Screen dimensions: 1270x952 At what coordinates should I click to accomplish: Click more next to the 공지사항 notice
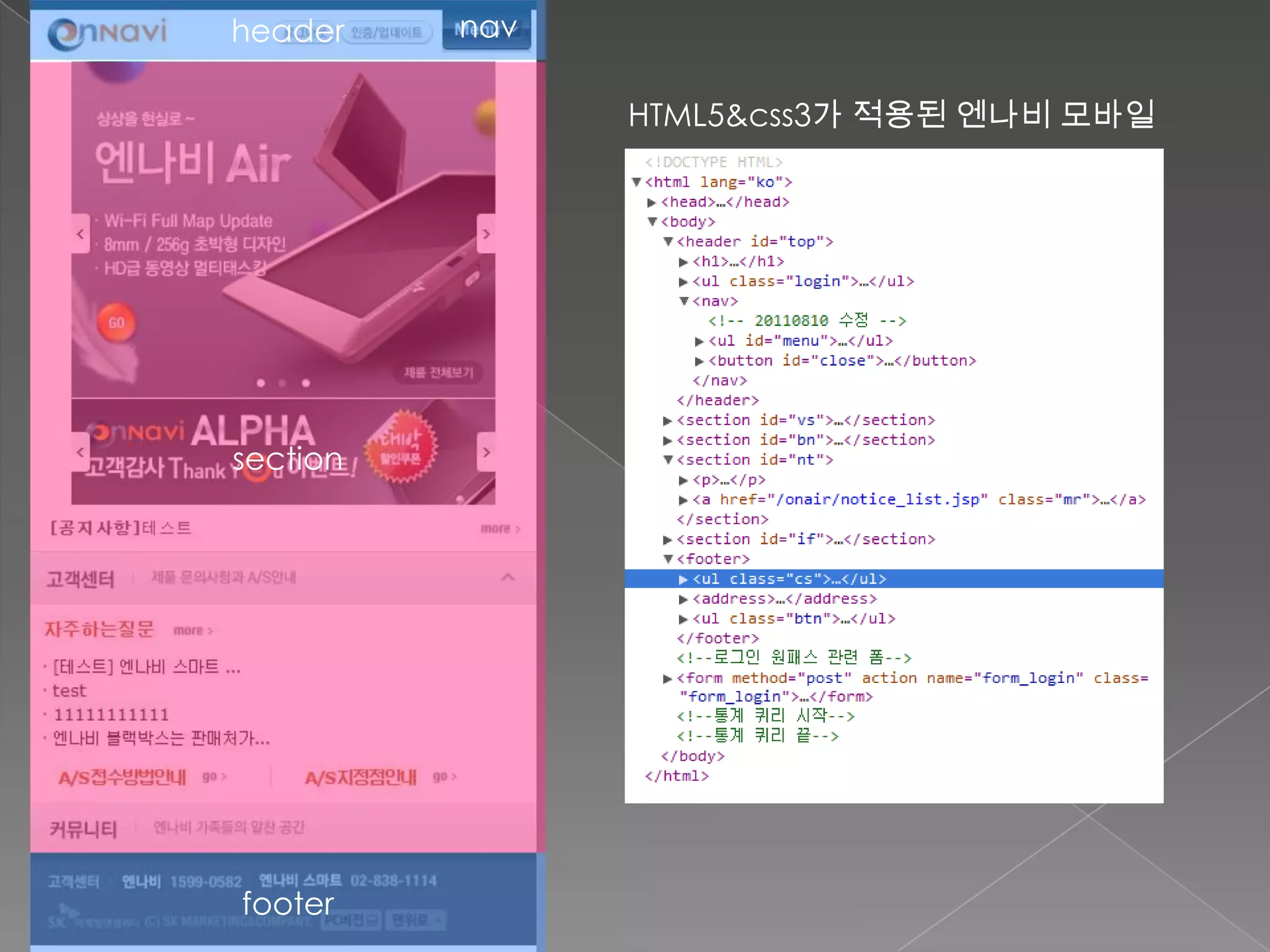click(x=500, y=529)
